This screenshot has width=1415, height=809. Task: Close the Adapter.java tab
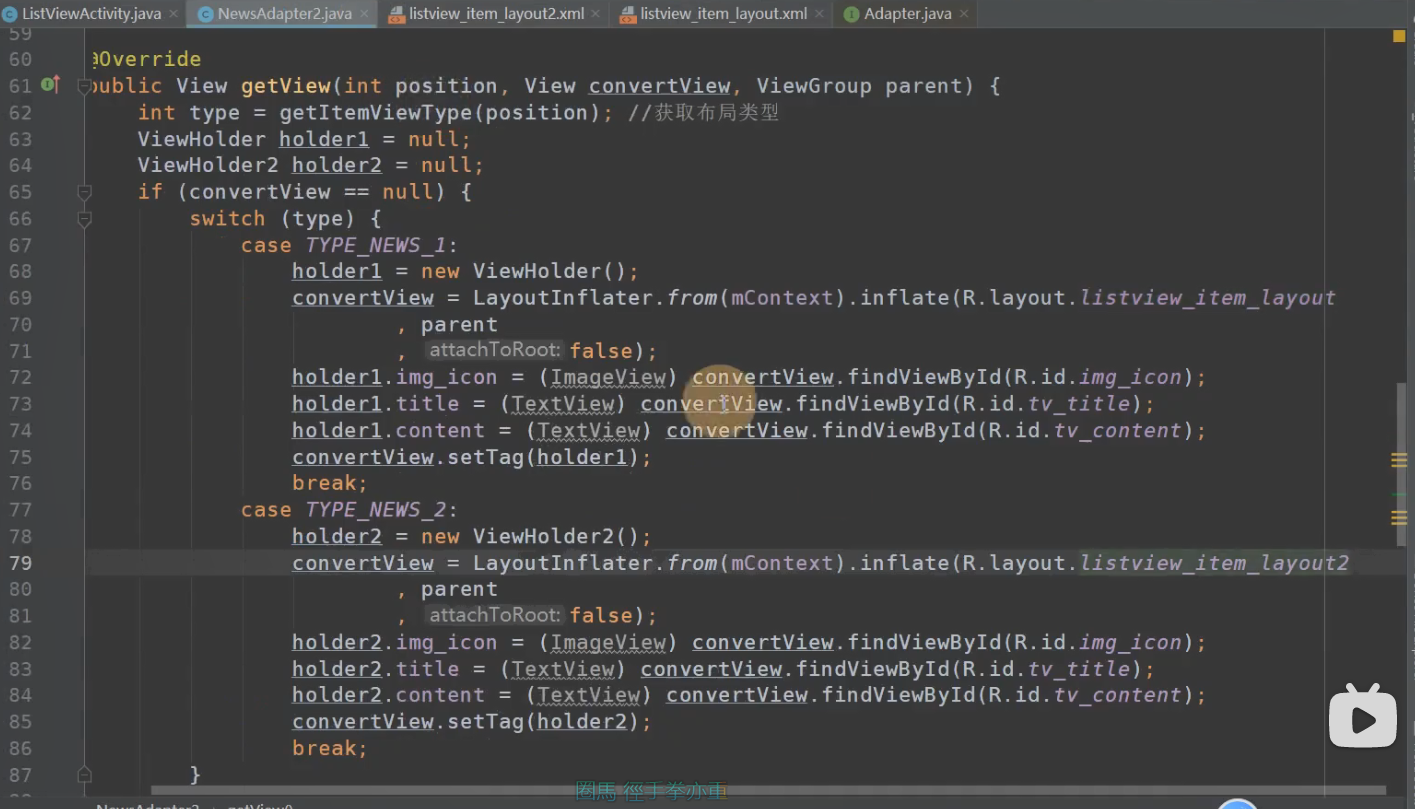click(x=964, y=14)
